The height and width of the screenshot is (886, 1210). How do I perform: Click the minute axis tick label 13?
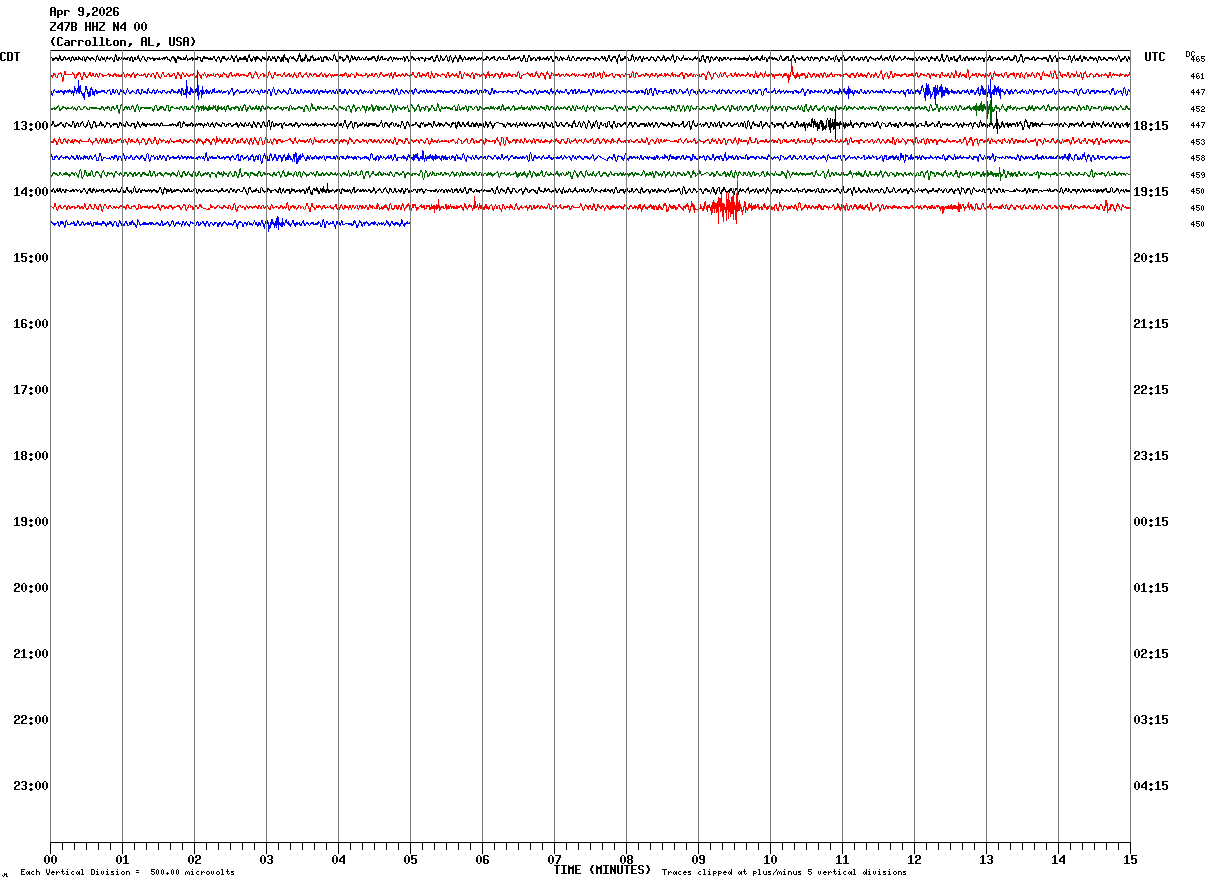tap(986, 859)
